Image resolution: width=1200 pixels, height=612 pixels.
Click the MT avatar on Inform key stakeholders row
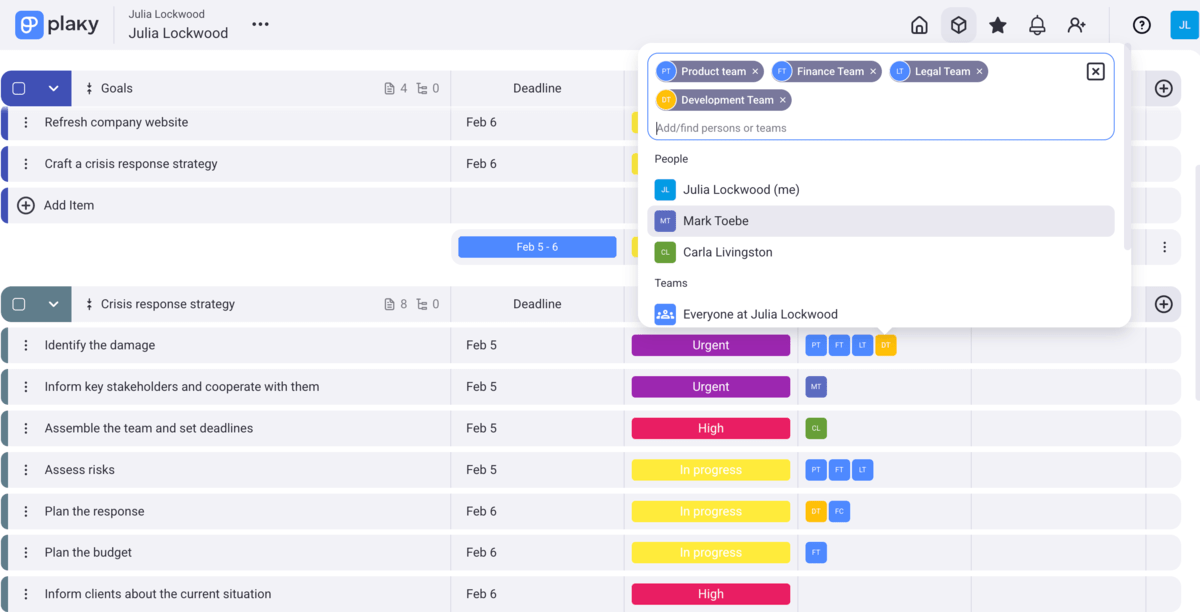[815, 386]
